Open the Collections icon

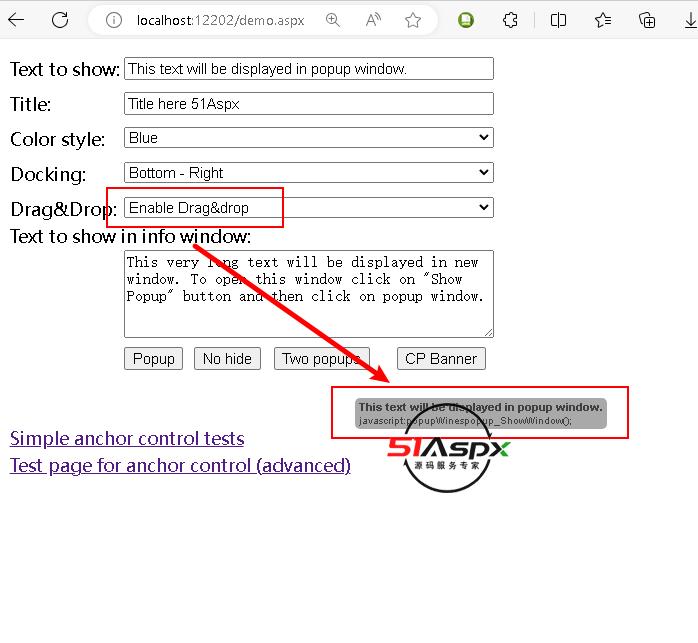click(647, 20)
